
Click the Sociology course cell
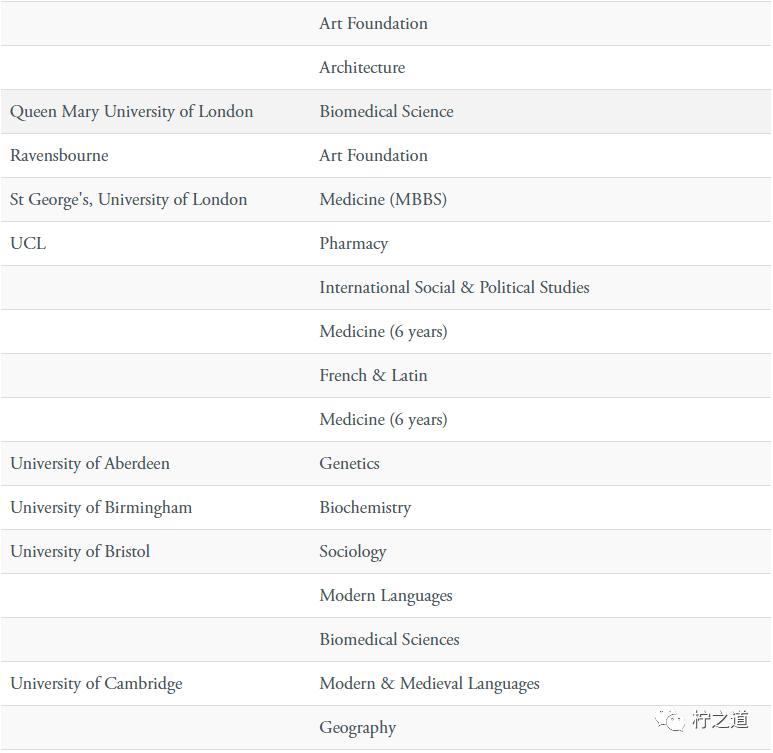pyautogui.click(x=352, y=551)
